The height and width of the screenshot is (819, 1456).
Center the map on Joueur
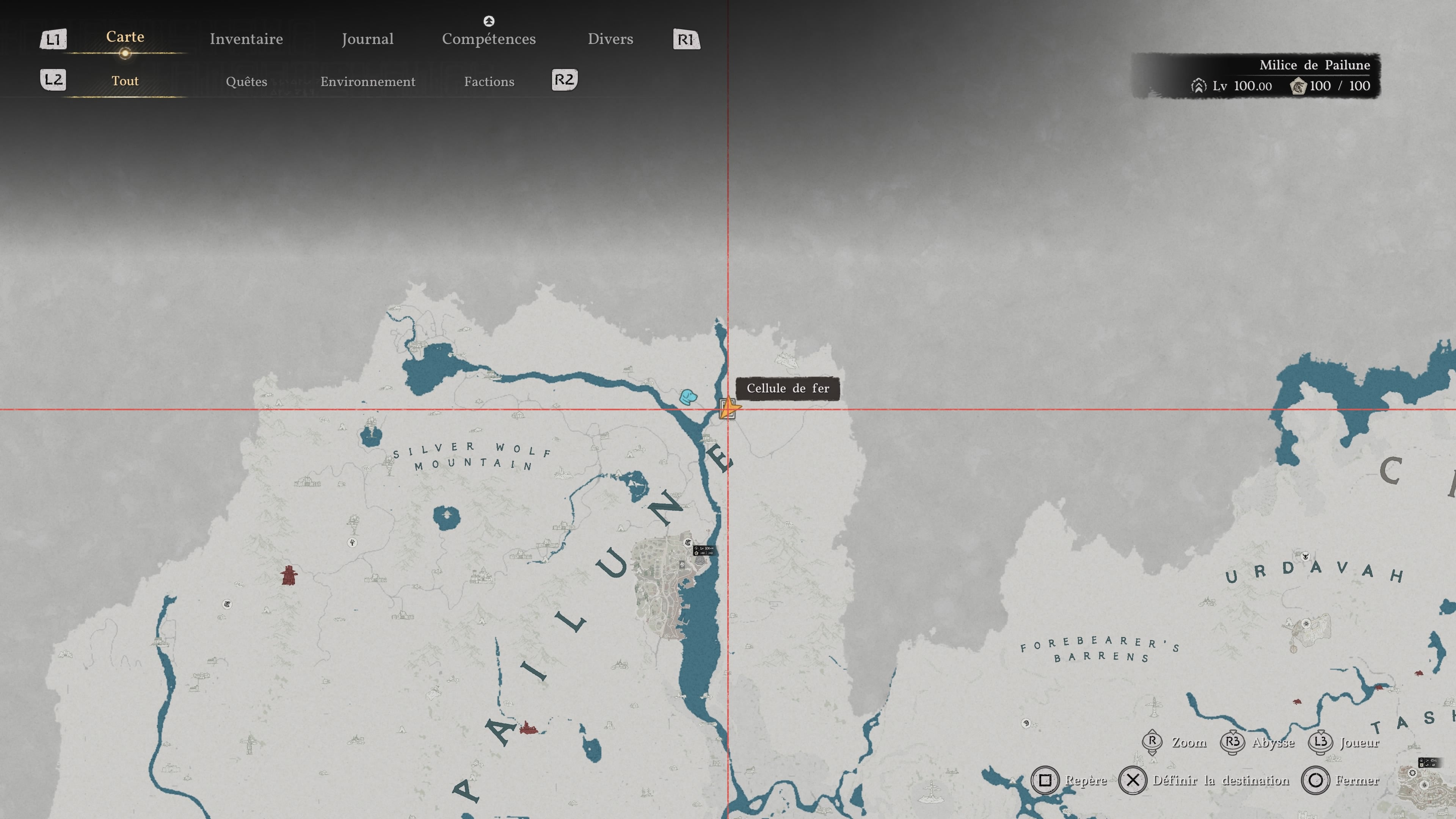1359,742
